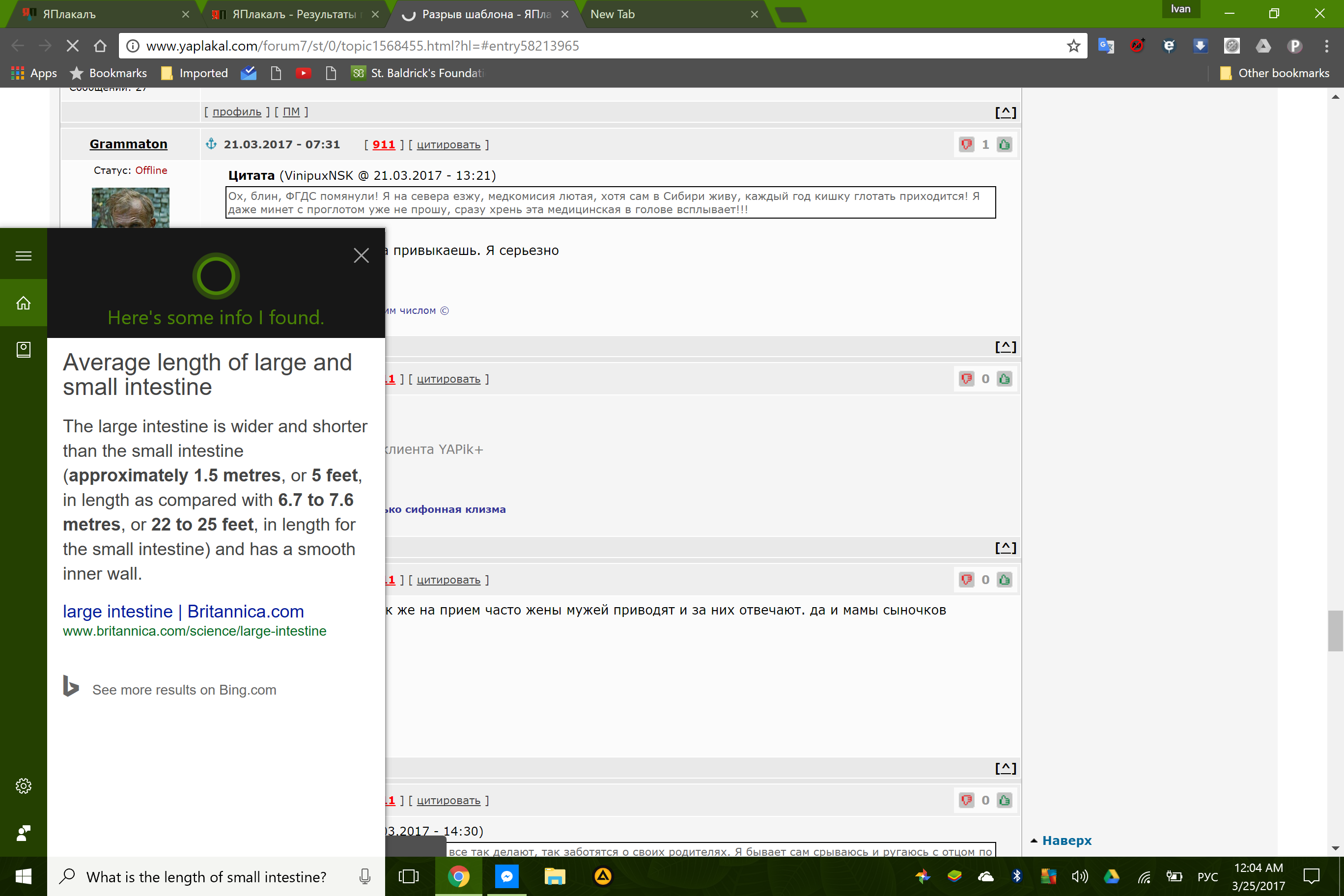Open britannica.com URL link
The image size is (1344, 896).
[195, 631]
